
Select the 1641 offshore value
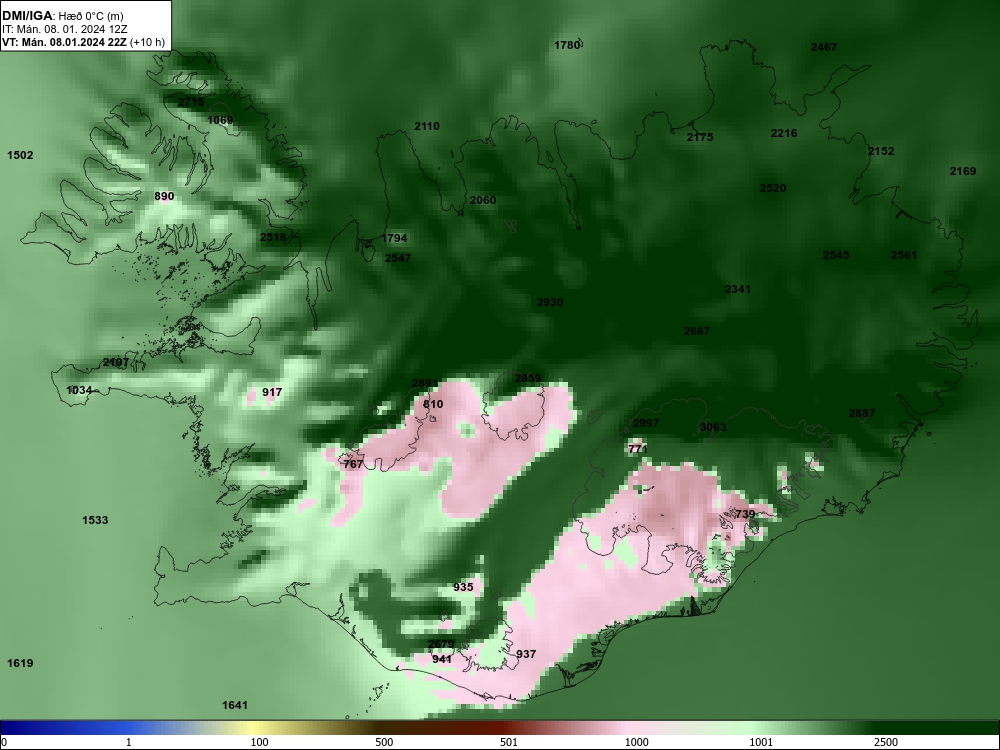[x=235, y=705]
